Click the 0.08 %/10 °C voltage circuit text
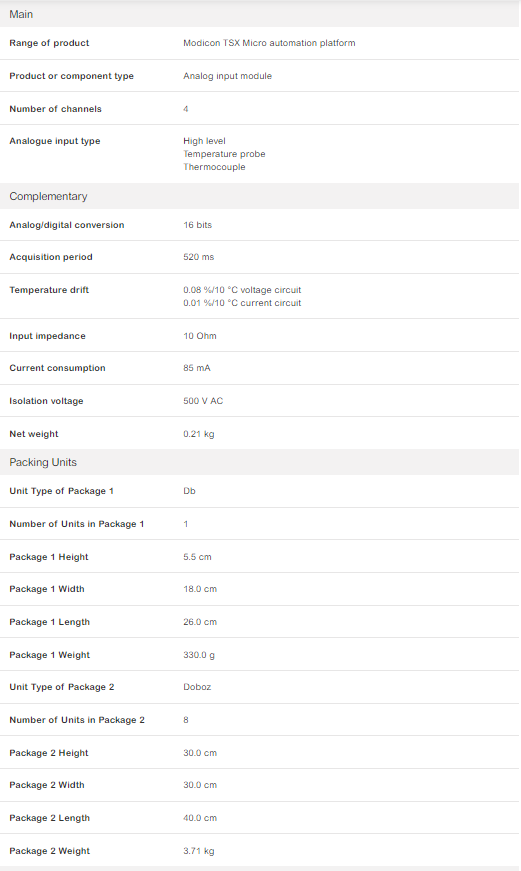The width and height of the screenshot is (521, 871). pos(242,290)
